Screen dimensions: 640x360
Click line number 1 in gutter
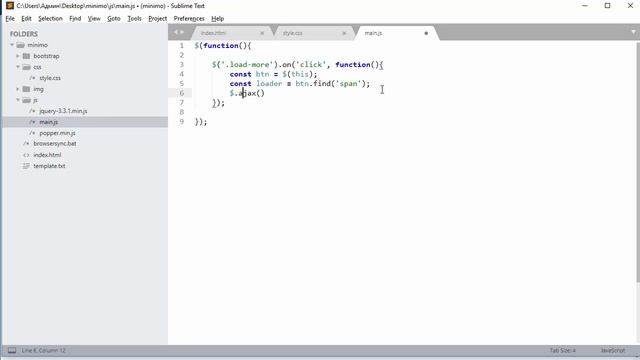point(182,46)
